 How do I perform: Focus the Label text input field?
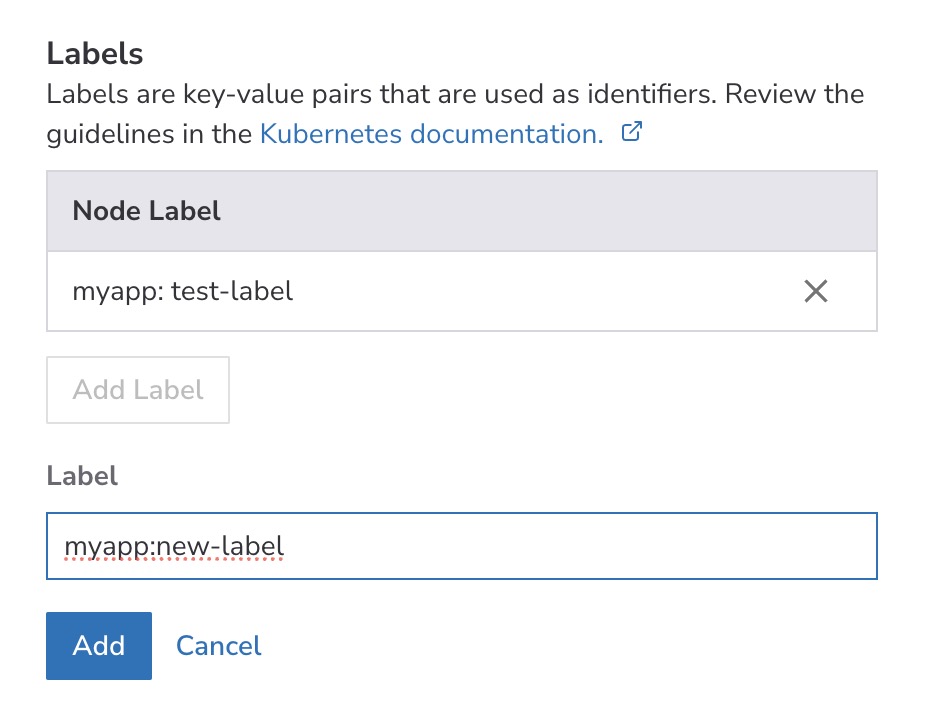point(560,546)
